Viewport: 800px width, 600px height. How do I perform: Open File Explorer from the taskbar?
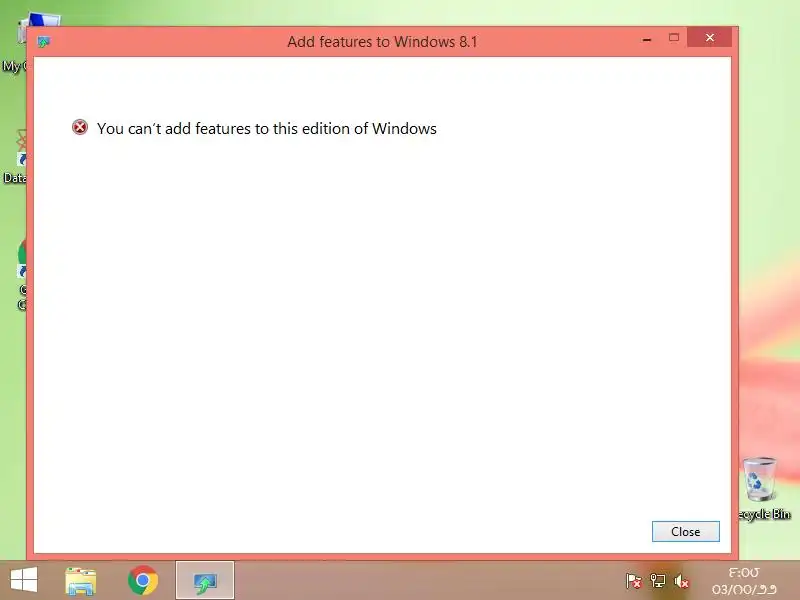[81, 581]
